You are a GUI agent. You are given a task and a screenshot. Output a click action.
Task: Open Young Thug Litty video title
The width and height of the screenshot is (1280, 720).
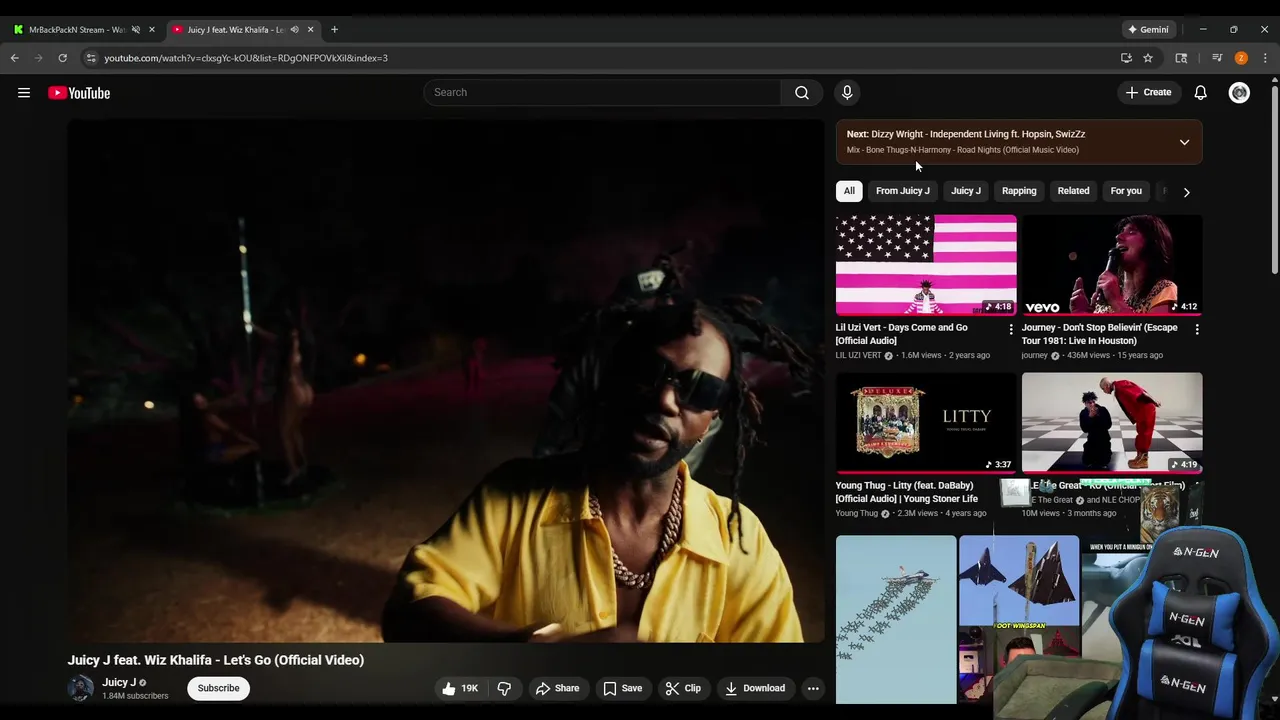[907, 492]
